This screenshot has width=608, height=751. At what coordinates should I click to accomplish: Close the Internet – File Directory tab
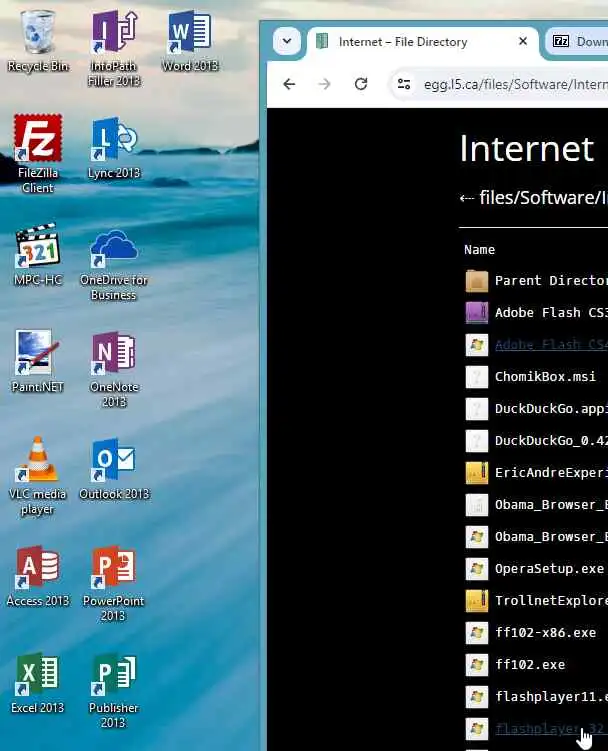(x=523, y=42)
